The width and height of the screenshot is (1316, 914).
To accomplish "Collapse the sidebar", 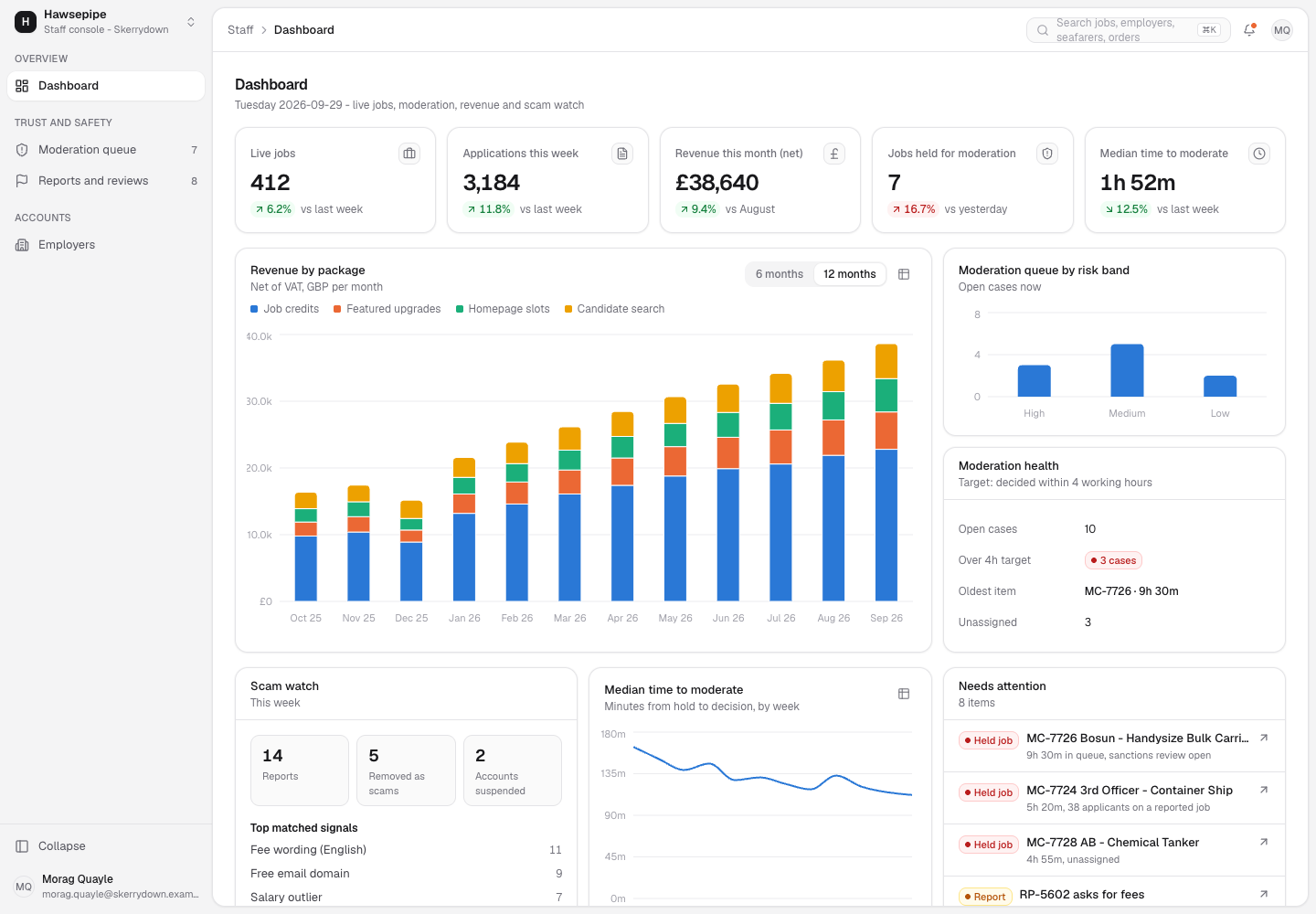I will 106,846.
